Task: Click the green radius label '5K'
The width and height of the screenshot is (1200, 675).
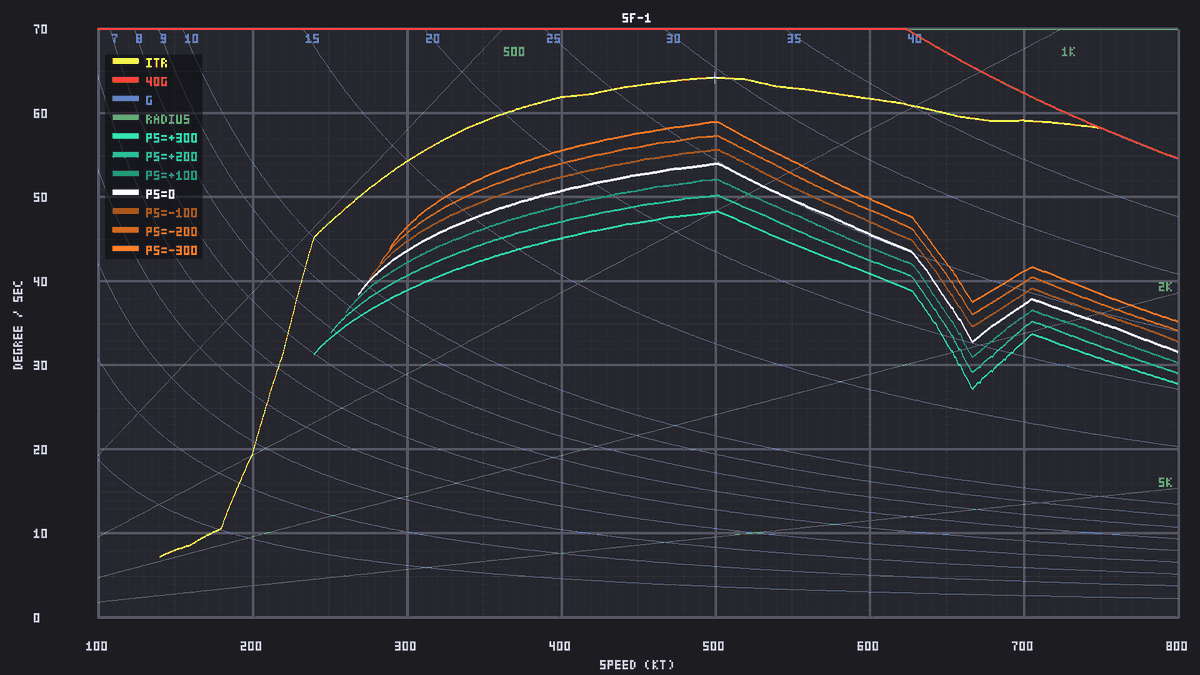Action: coord(1165,483)
